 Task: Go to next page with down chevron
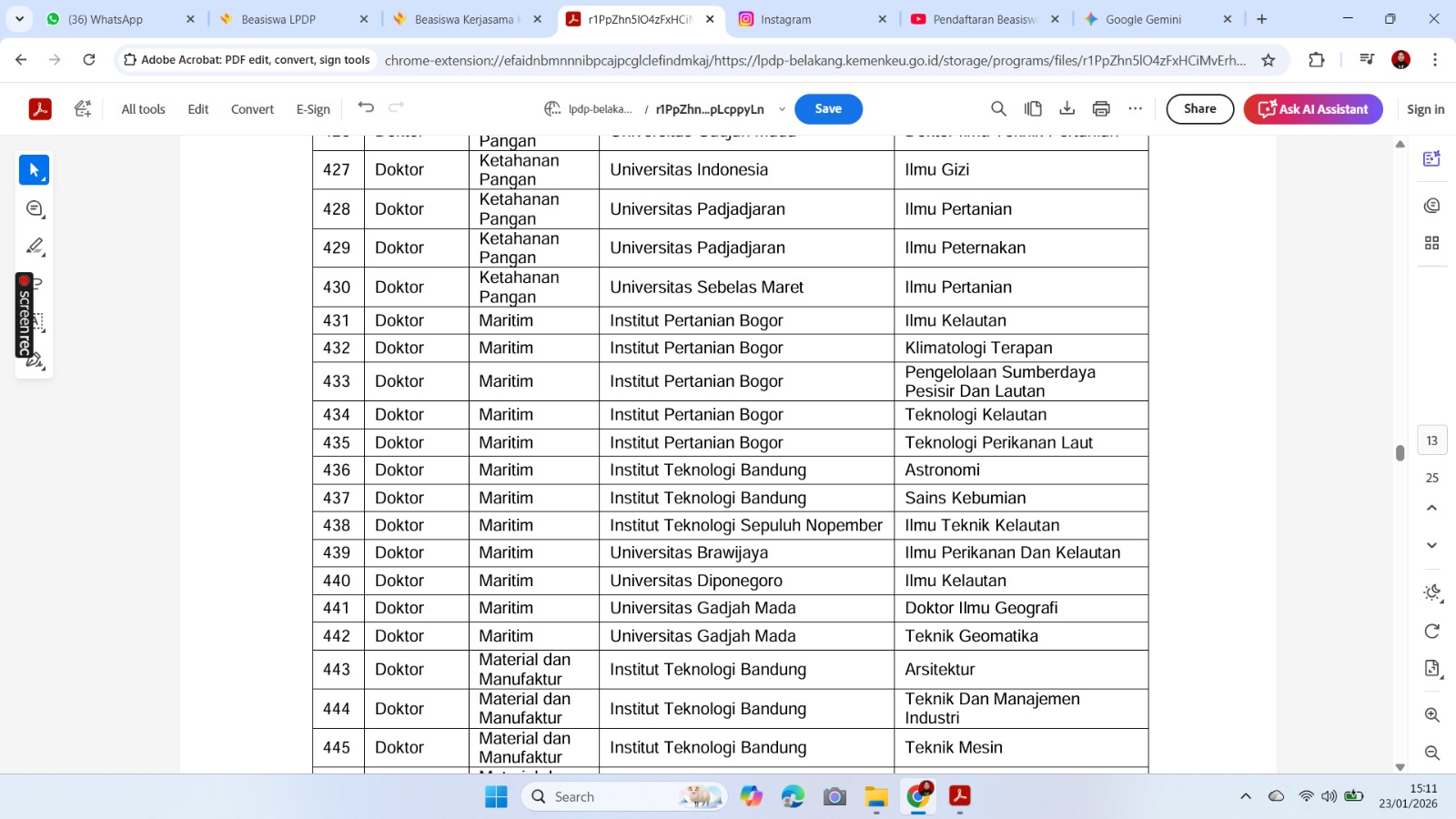point(1431,545)
